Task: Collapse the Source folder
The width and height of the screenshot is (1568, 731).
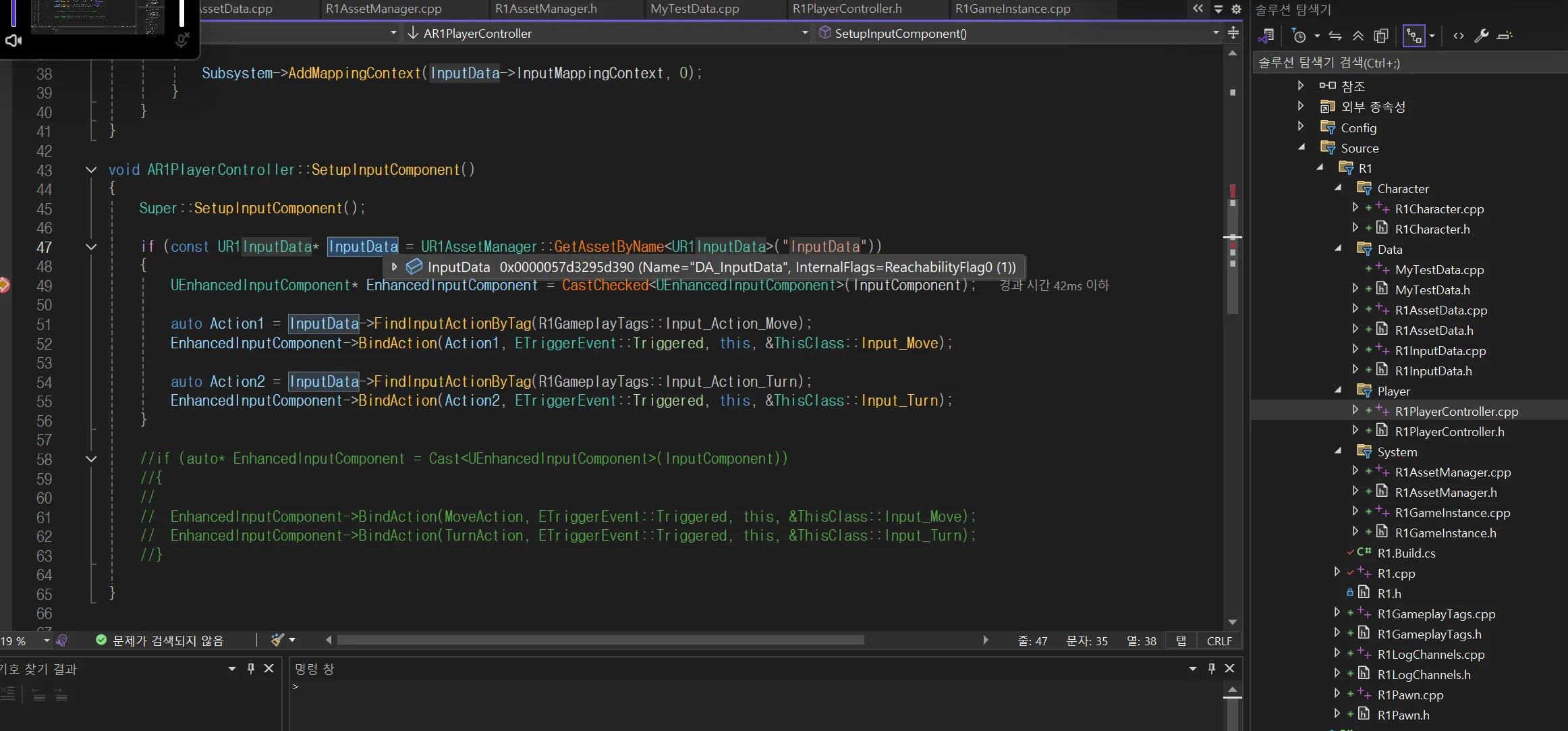Action: pyautogui.click(x=1301, y=146)
